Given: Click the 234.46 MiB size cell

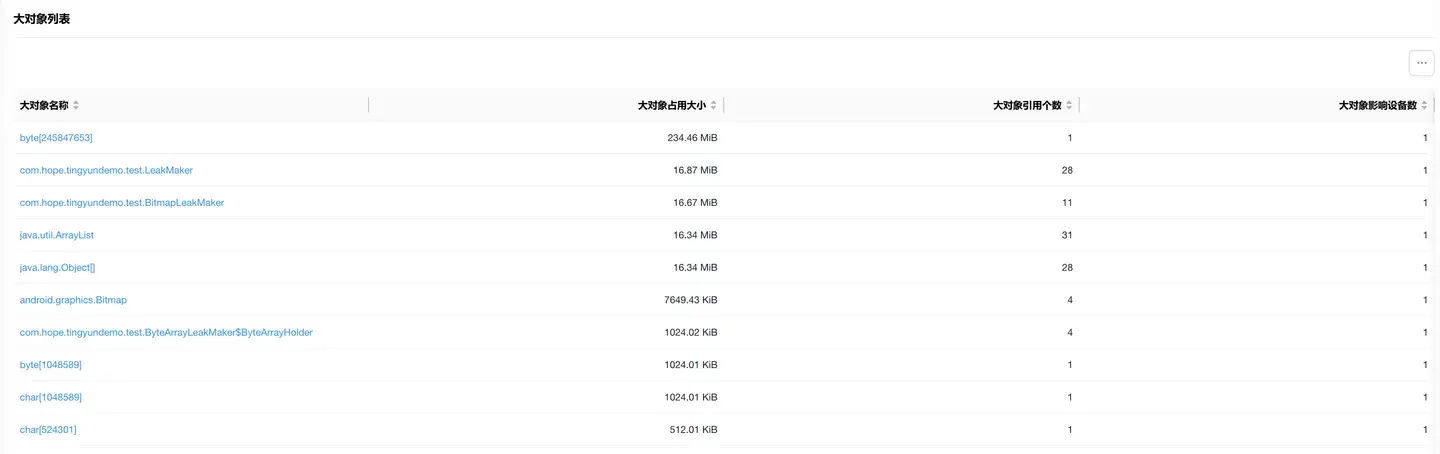Looking at the screenshot, I should (x=692, y=138).
